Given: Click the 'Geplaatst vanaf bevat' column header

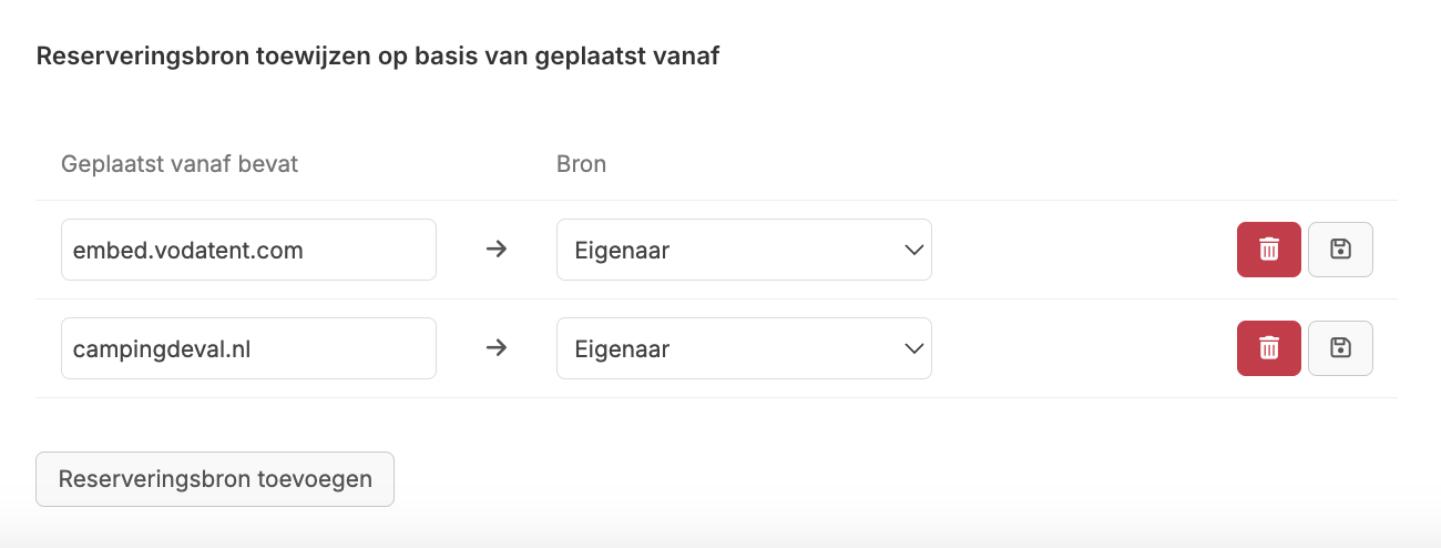Looking at the screenshot, I should point(180,164).
